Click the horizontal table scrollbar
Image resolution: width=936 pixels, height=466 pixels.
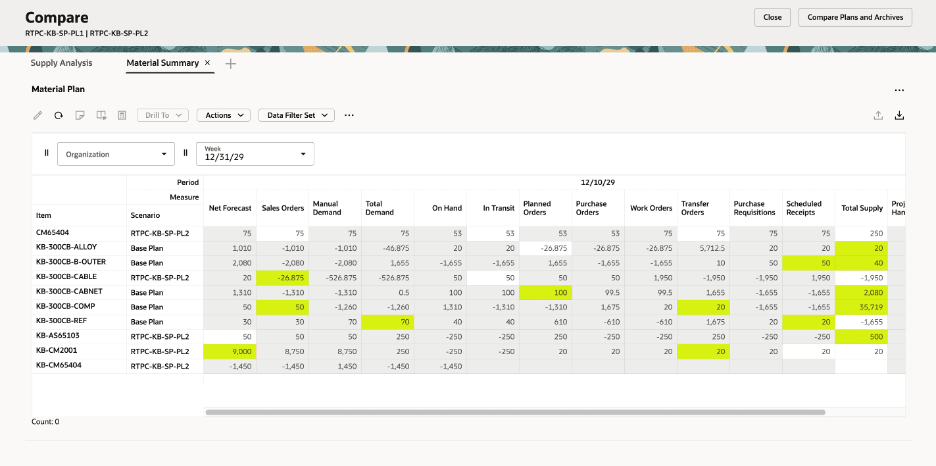point(515,412)
